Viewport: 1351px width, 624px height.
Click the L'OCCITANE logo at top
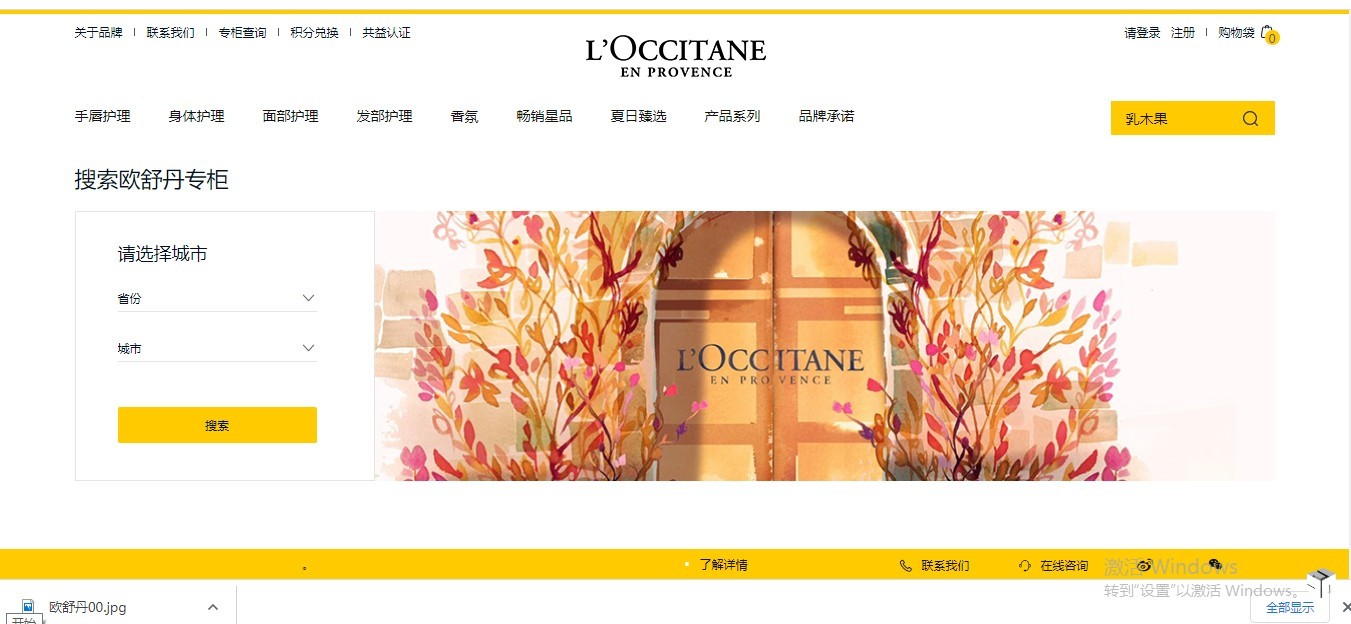[x=676, y=56]
